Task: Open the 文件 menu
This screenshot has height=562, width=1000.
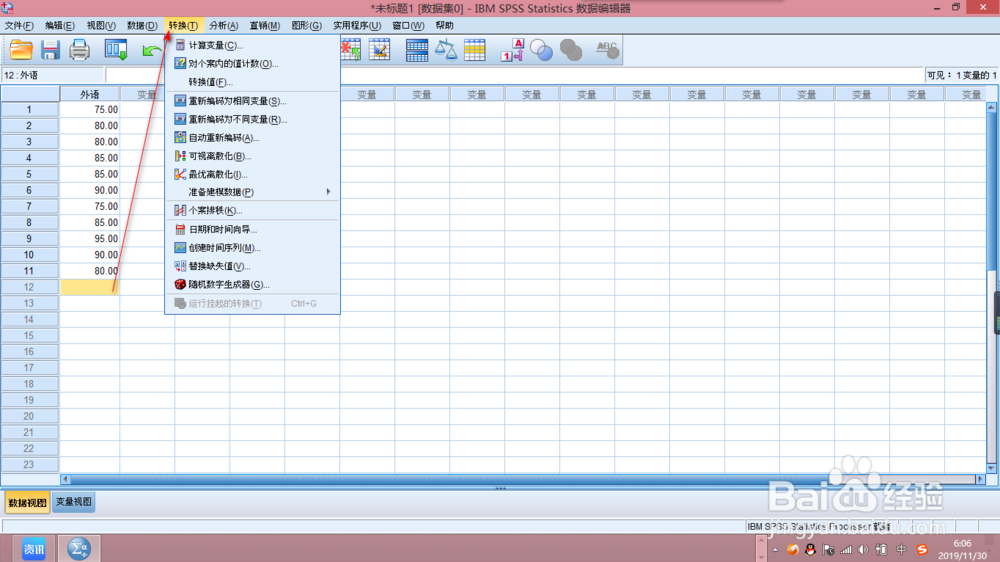Action: [18, 26]
